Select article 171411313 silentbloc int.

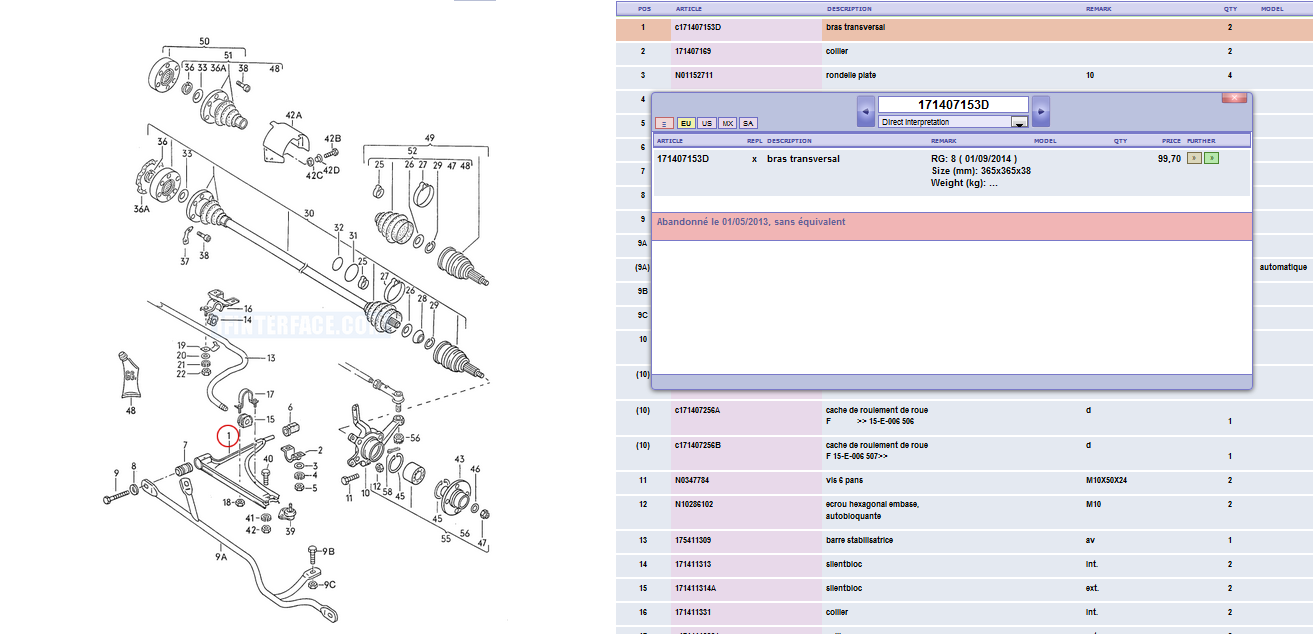pyautogui.click(x=693, y=564)
